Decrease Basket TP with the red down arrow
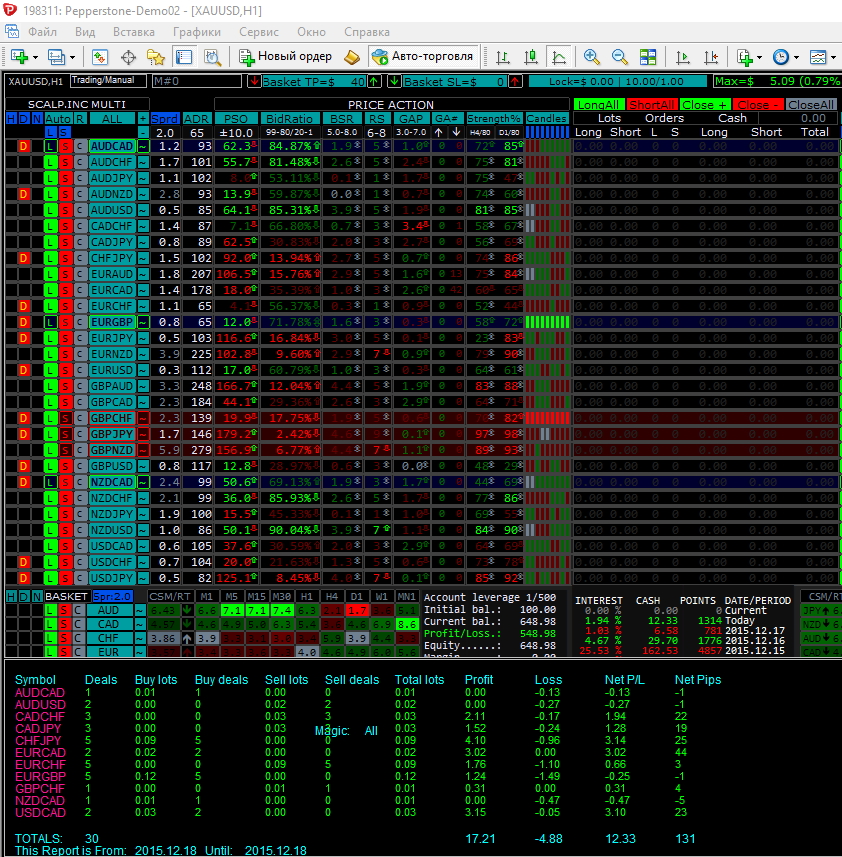 [x=254, y=81]
